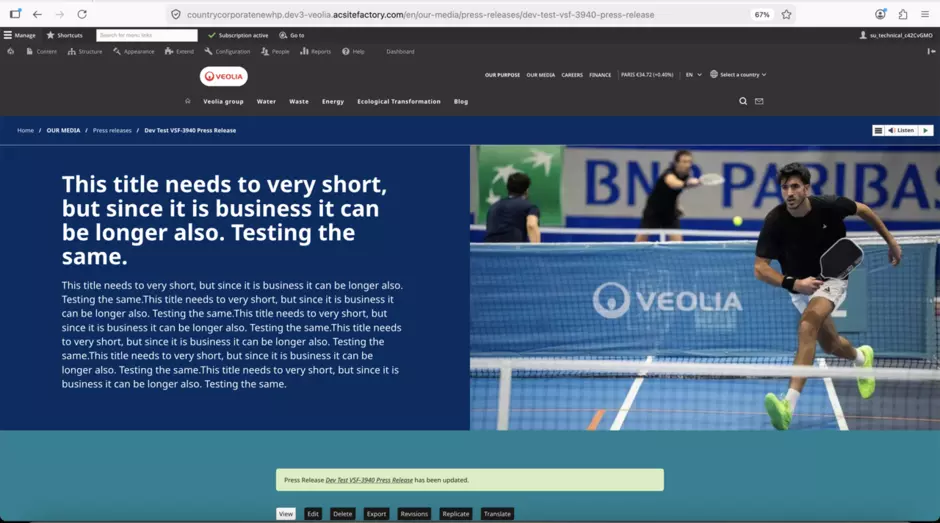Open the OUR MEDIA top header link

[541, 75]
